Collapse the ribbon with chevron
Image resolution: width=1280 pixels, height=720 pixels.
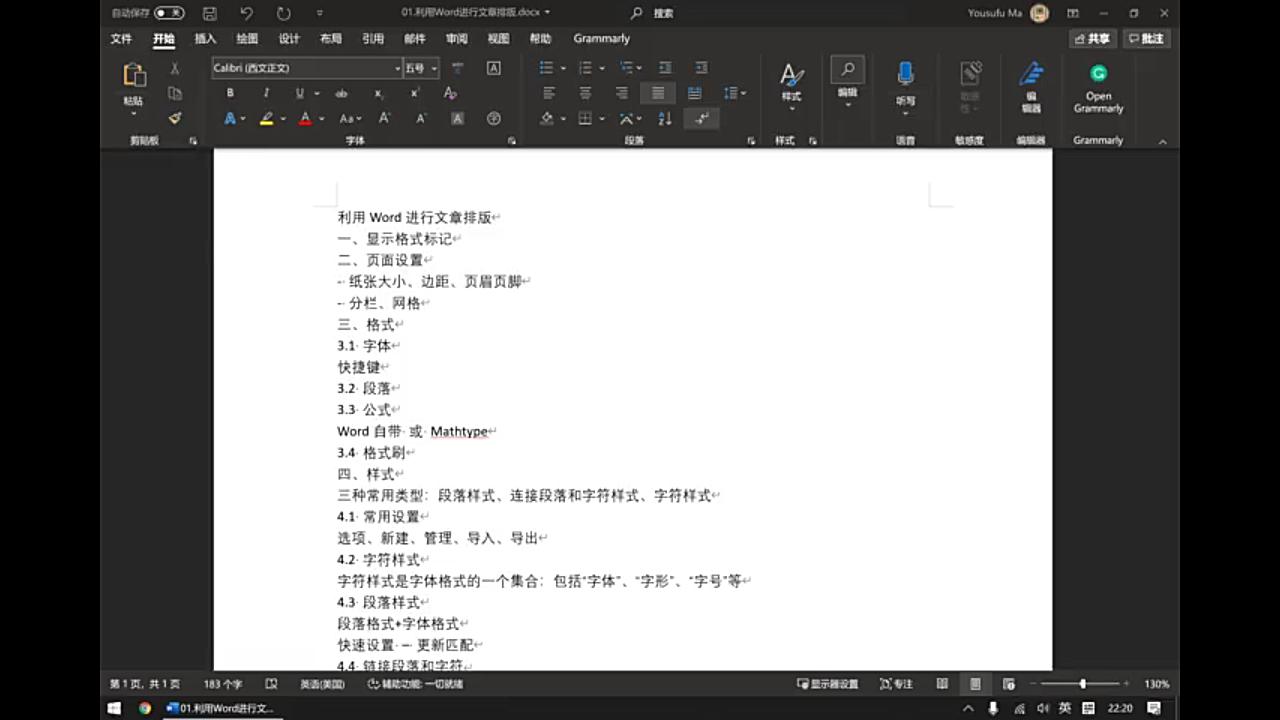tap(1163, 141)
